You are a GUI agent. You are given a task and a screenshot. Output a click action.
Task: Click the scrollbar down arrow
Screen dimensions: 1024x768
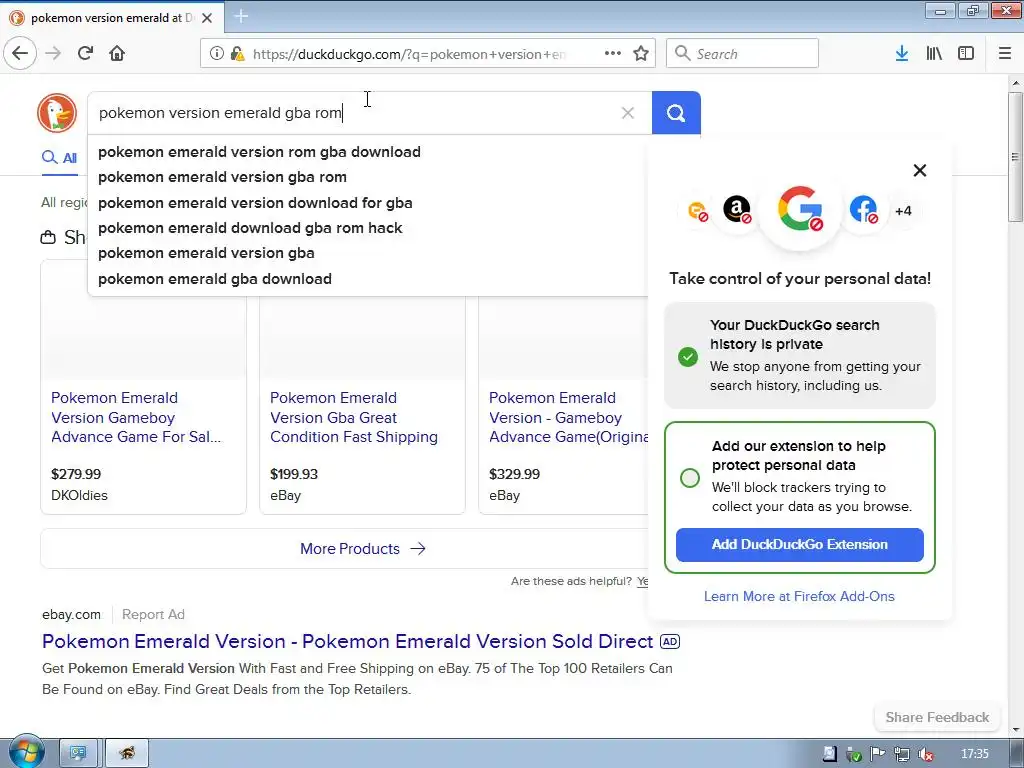click(1015, 729)
